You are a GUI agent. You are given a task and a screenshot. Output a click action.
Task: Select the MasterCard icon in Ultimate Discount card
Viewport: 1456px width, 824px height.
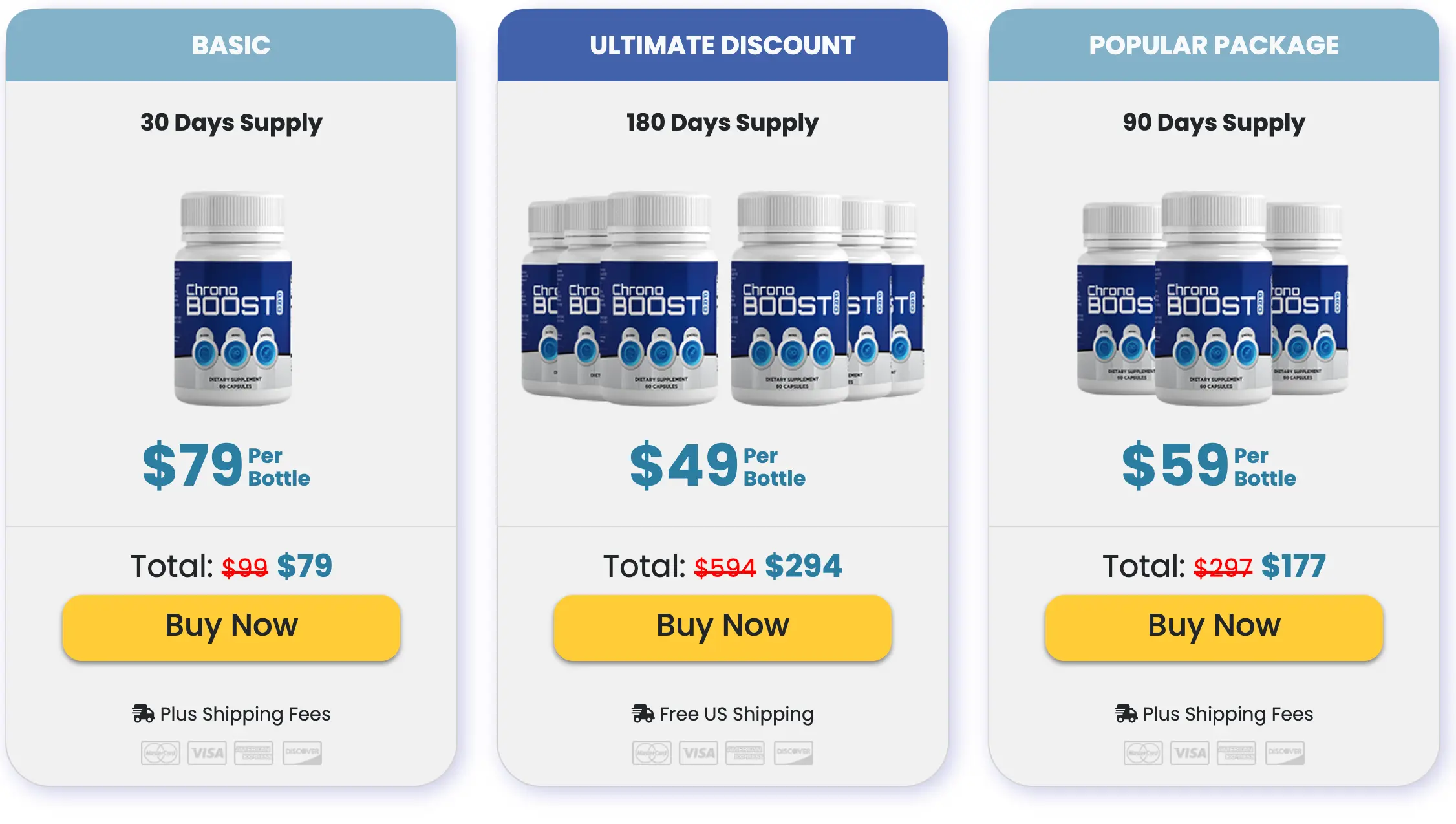click(x=652, y=752)
